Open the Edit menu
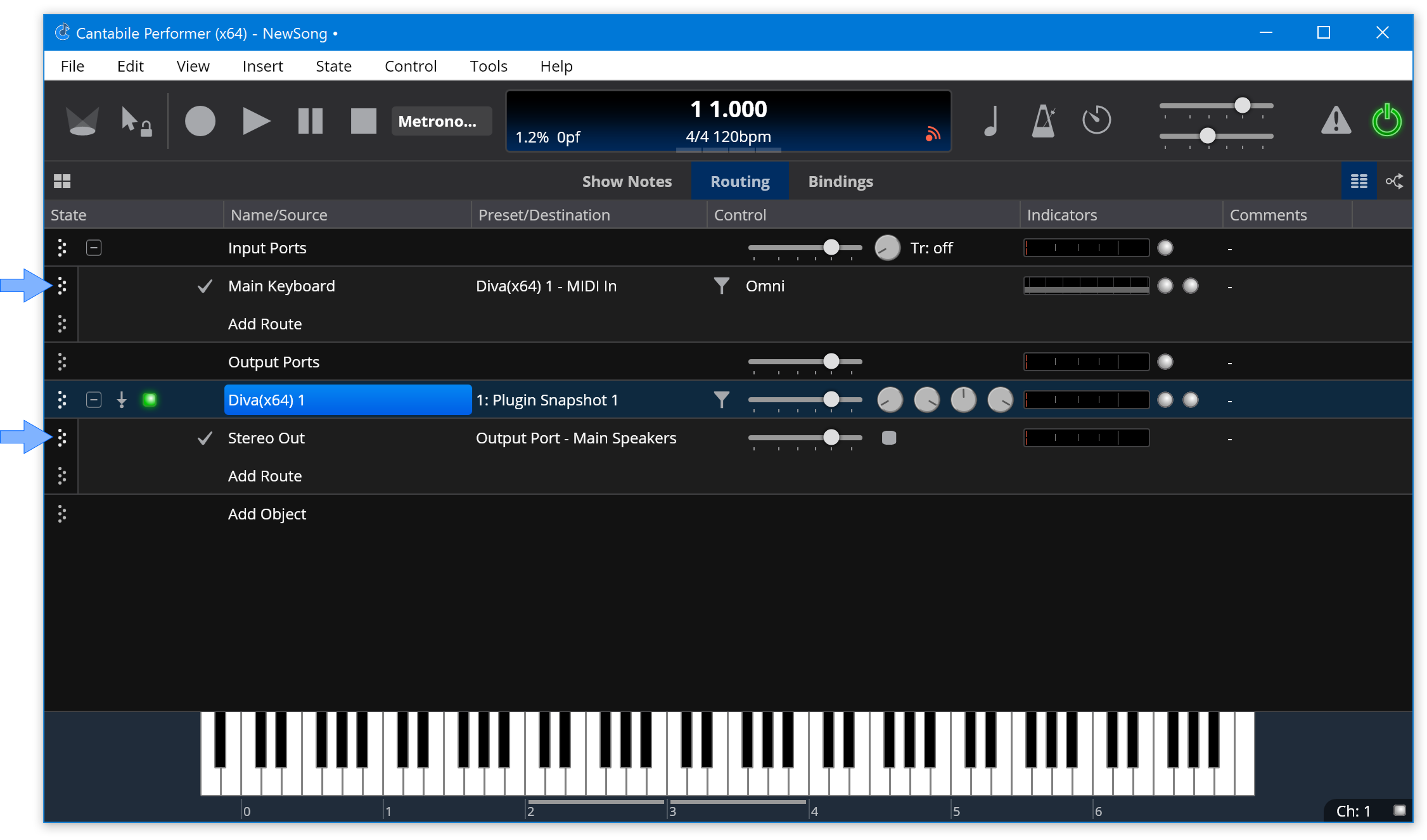Viewport: 1427px width, 840px height. tap(130, 66)
